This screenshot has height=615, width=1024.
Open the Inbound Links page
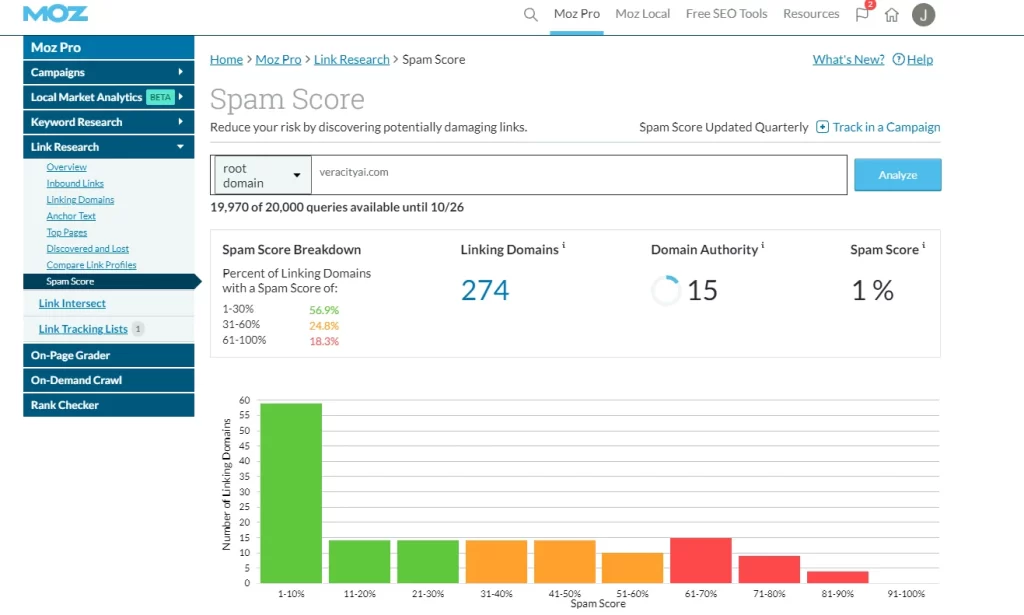click(75, 183)
